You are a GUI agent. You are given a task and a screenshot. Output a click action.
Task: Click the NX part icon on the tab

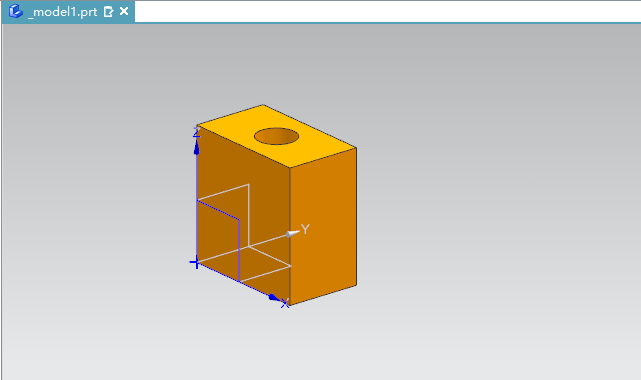[15, 11]
